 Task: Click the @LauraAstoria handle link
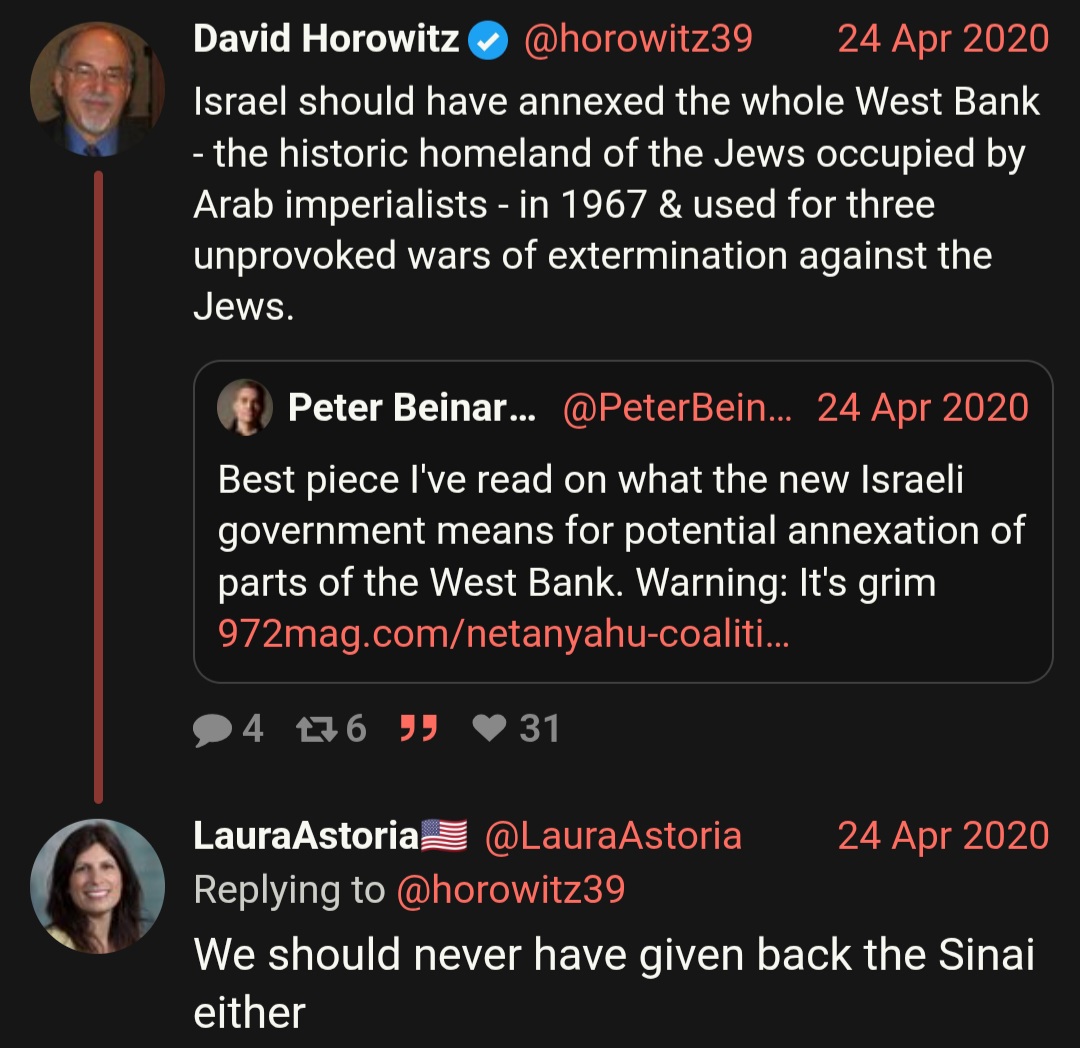(x=613, y=836)
